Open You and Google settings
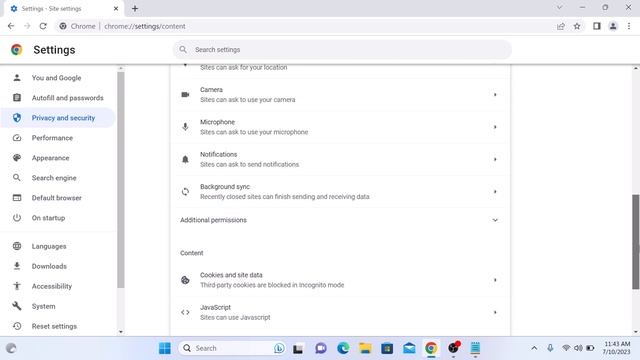 click(56, 78)
